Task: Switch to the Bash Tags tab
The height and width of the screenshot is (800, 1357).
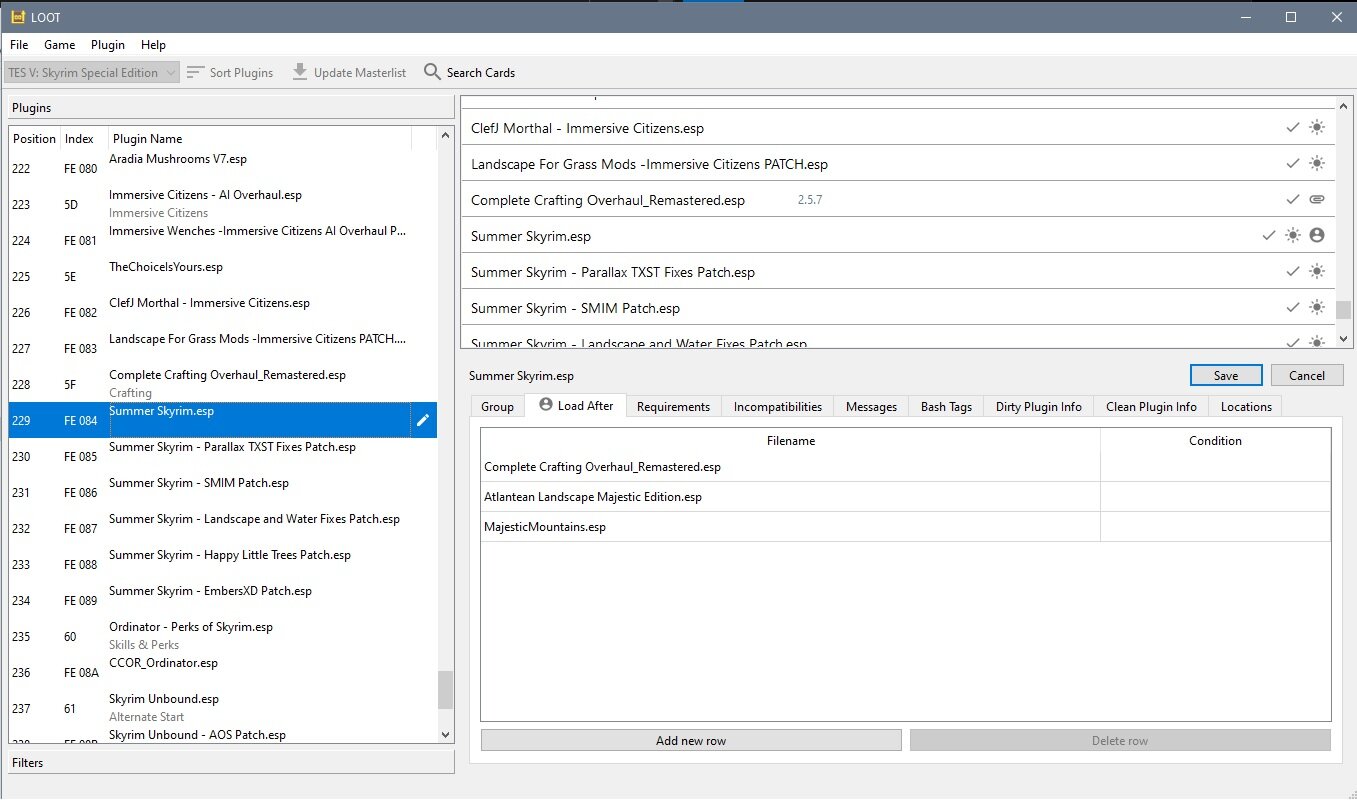Action: pos(946,406)
